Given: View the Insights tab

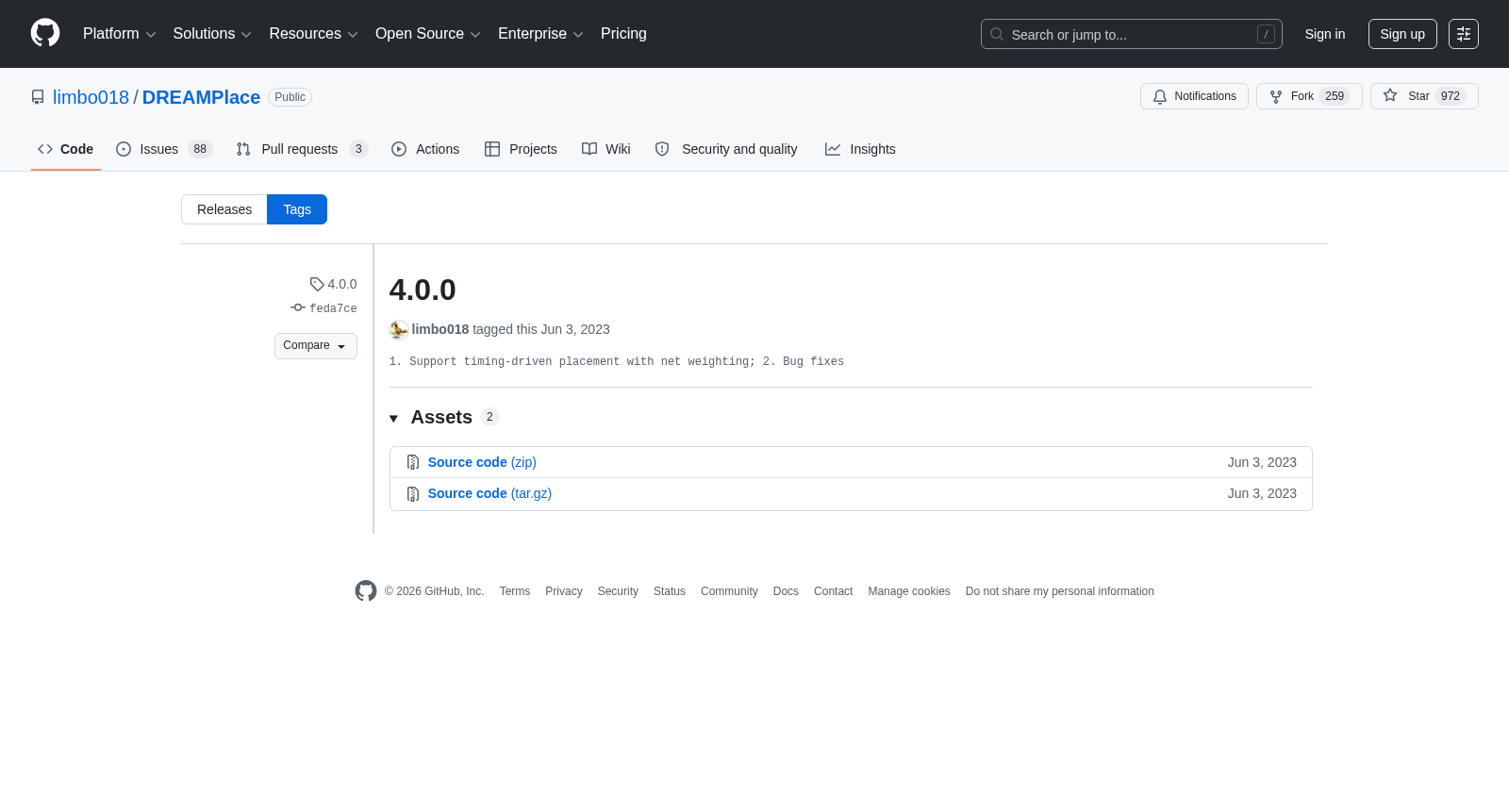Looking at the screenshot, I should click(860, 149).
